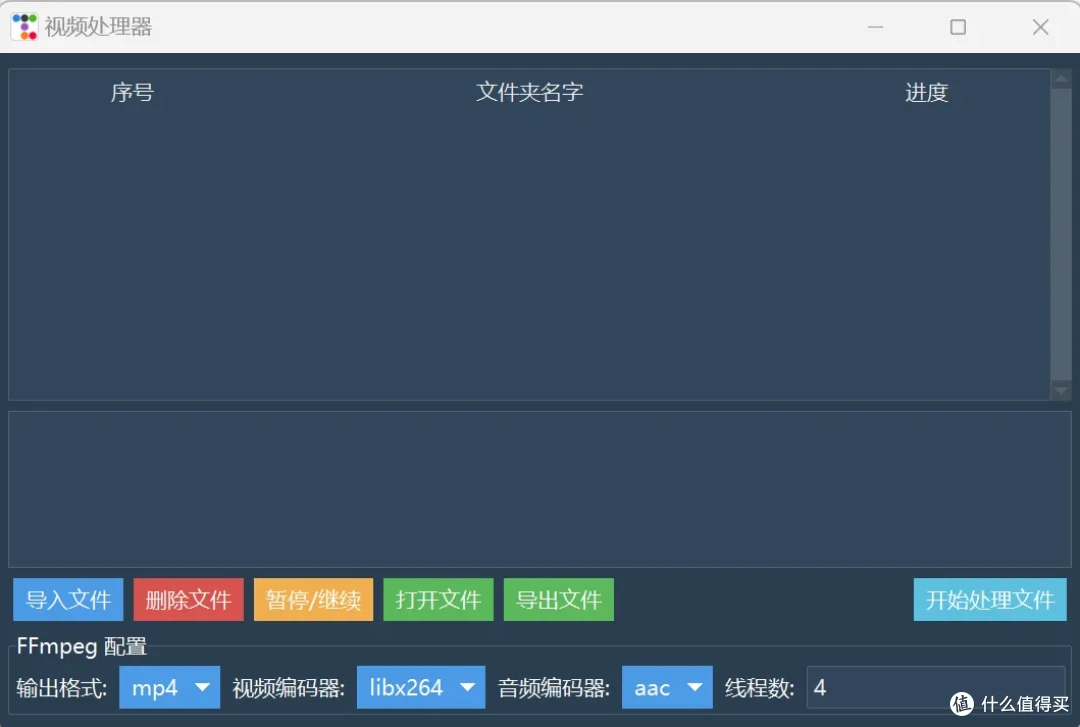This screenshot has width=1080, height=727.
Task: Click the 视频处理器 app icon in title bar
Action: coord(24,27)
